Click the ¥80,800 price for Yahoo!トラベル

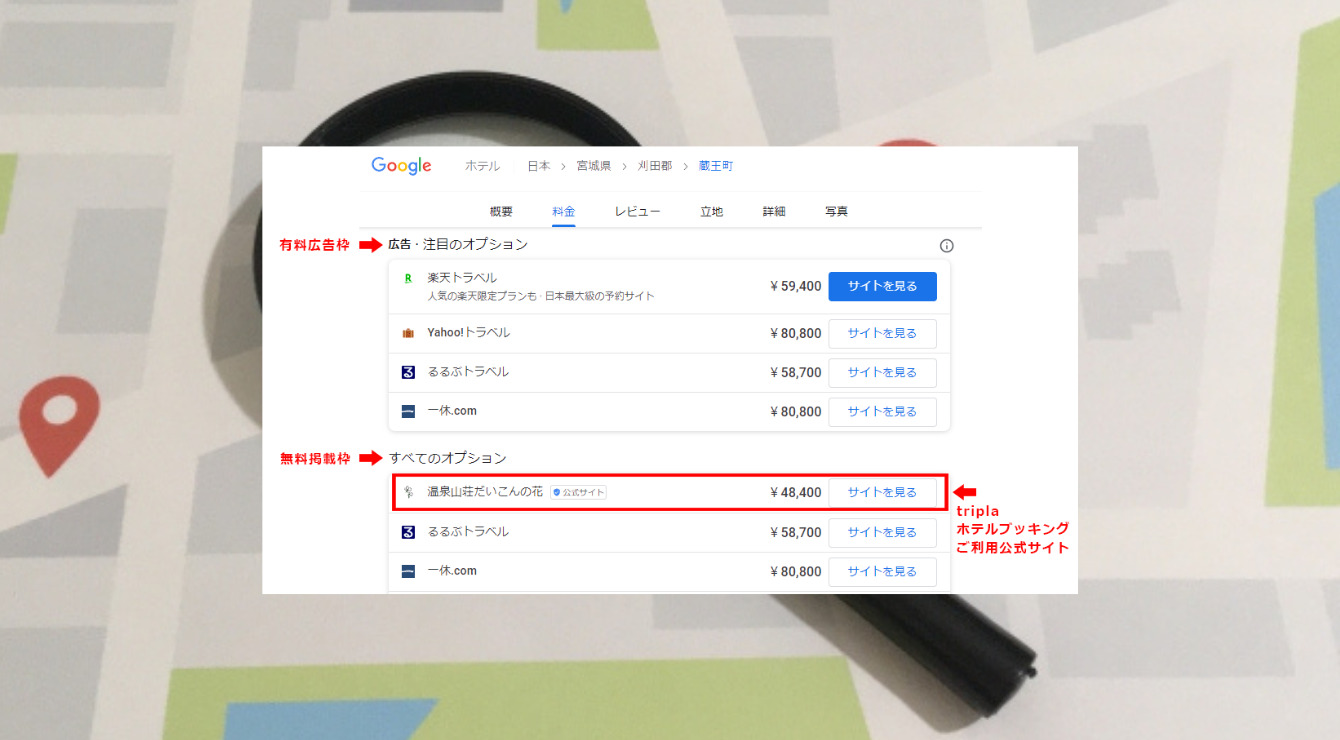tap(795, 333)
